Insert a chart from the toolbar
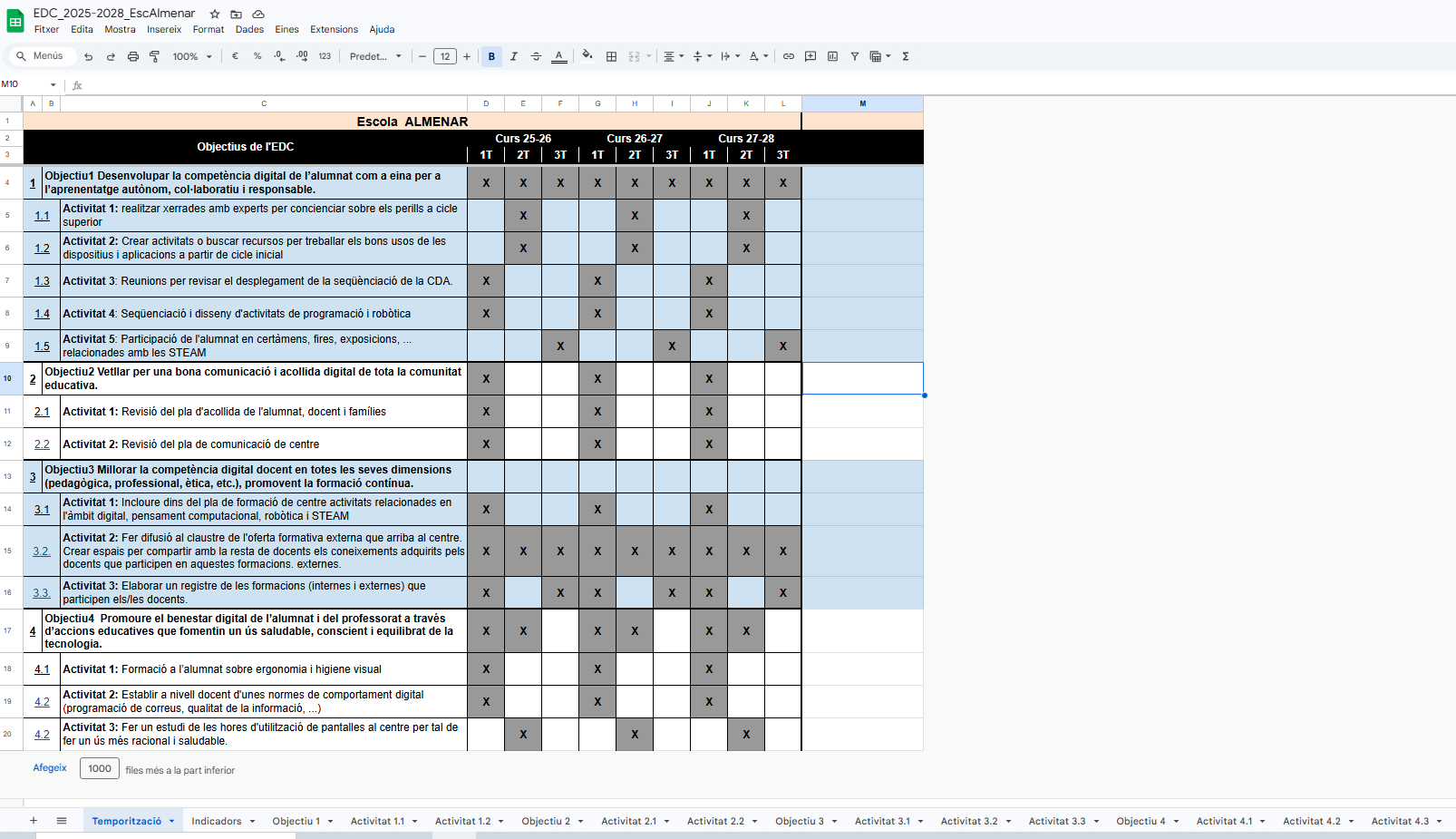The width and height of the screenshot is (1456, 839). coord(832,56)
